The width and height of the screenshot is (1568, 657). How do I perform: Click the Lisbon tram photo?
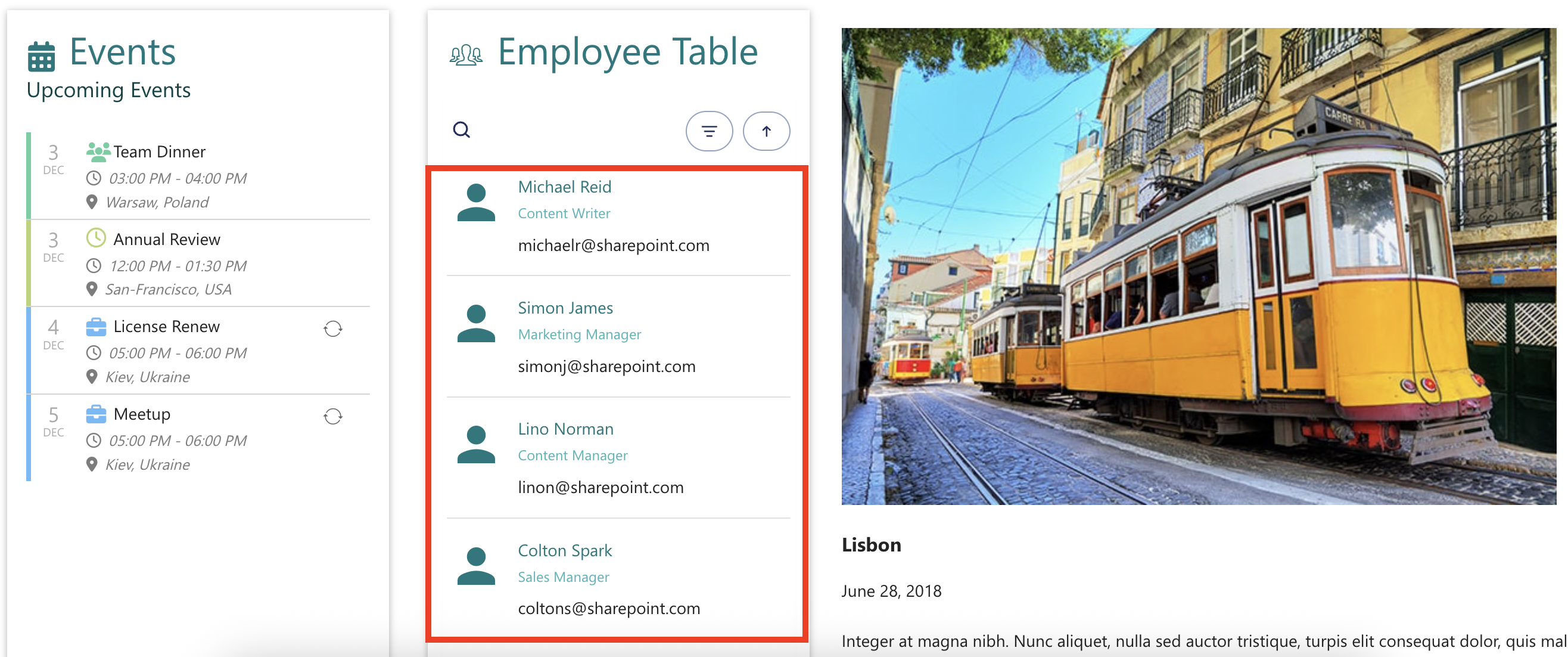pyautogui.click(x=1198, y=266)
